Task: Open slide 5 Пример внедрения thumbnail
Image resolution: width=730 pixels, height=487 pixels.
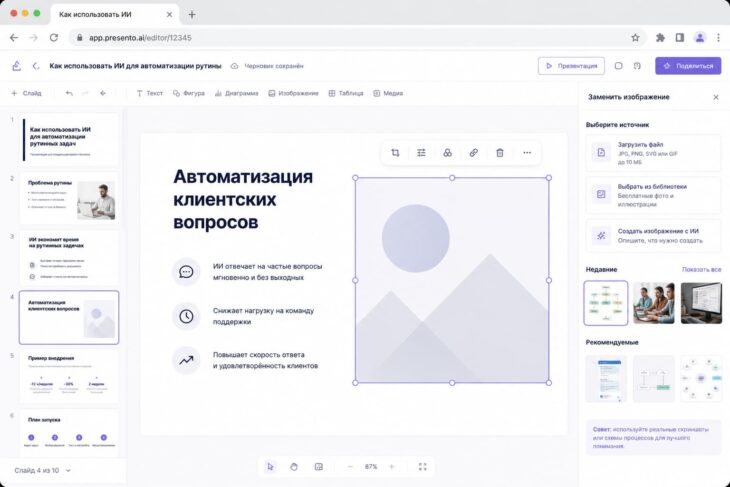Action: (68, 377)
